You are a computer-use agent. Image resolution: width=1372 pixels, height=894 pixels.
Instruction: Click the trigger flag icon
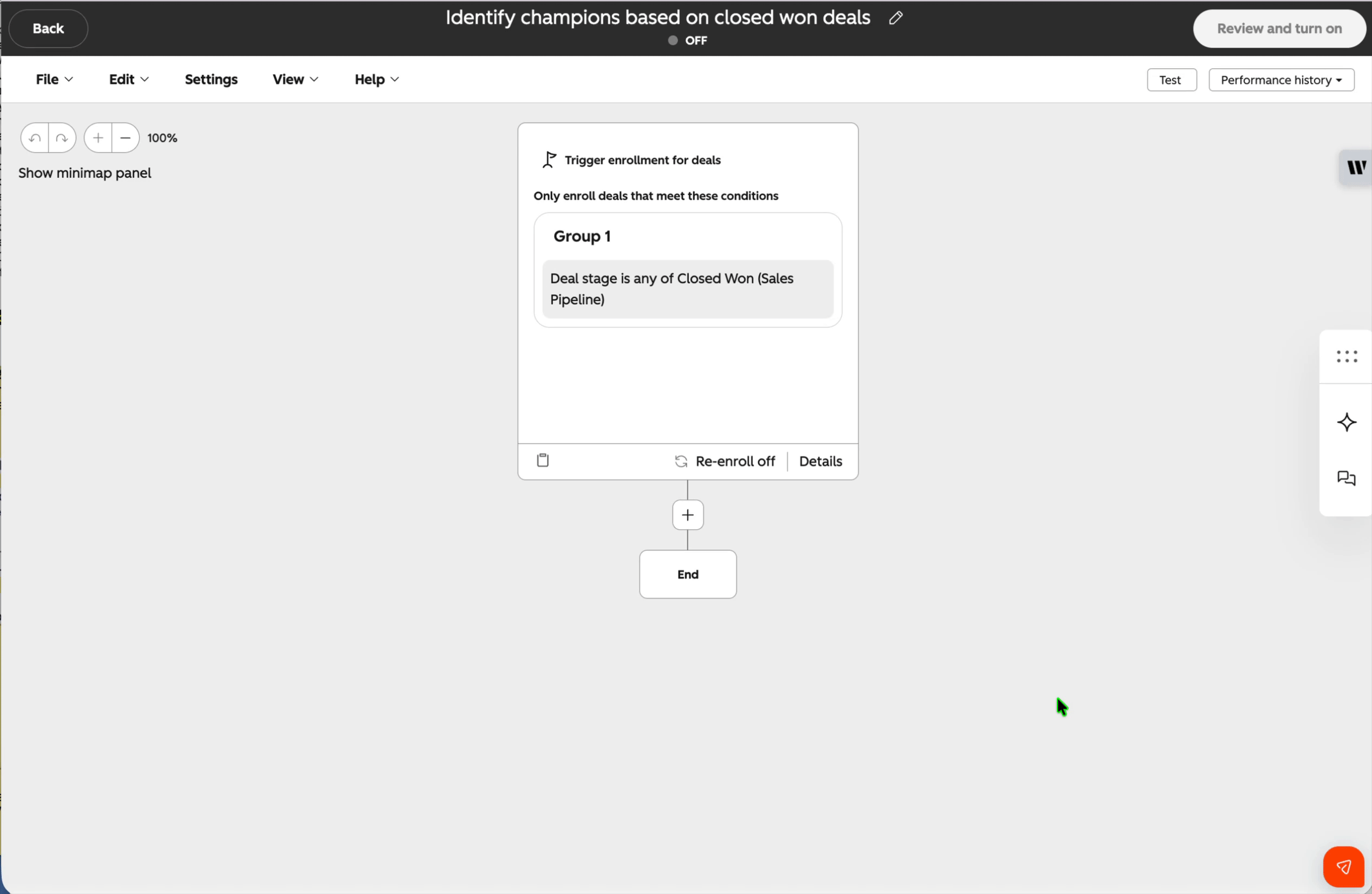tap(549, 160)
